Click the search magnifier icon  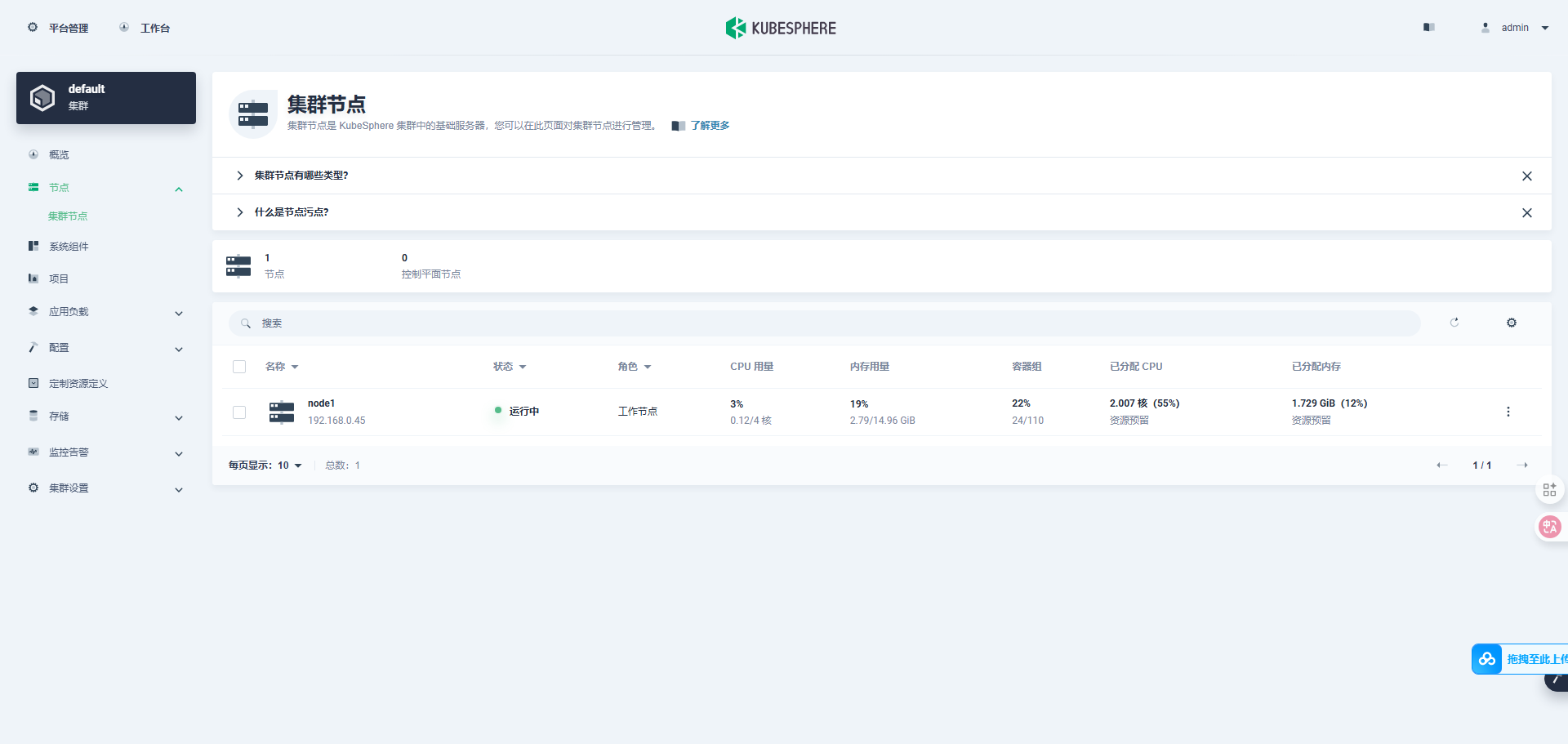point(246,323)
